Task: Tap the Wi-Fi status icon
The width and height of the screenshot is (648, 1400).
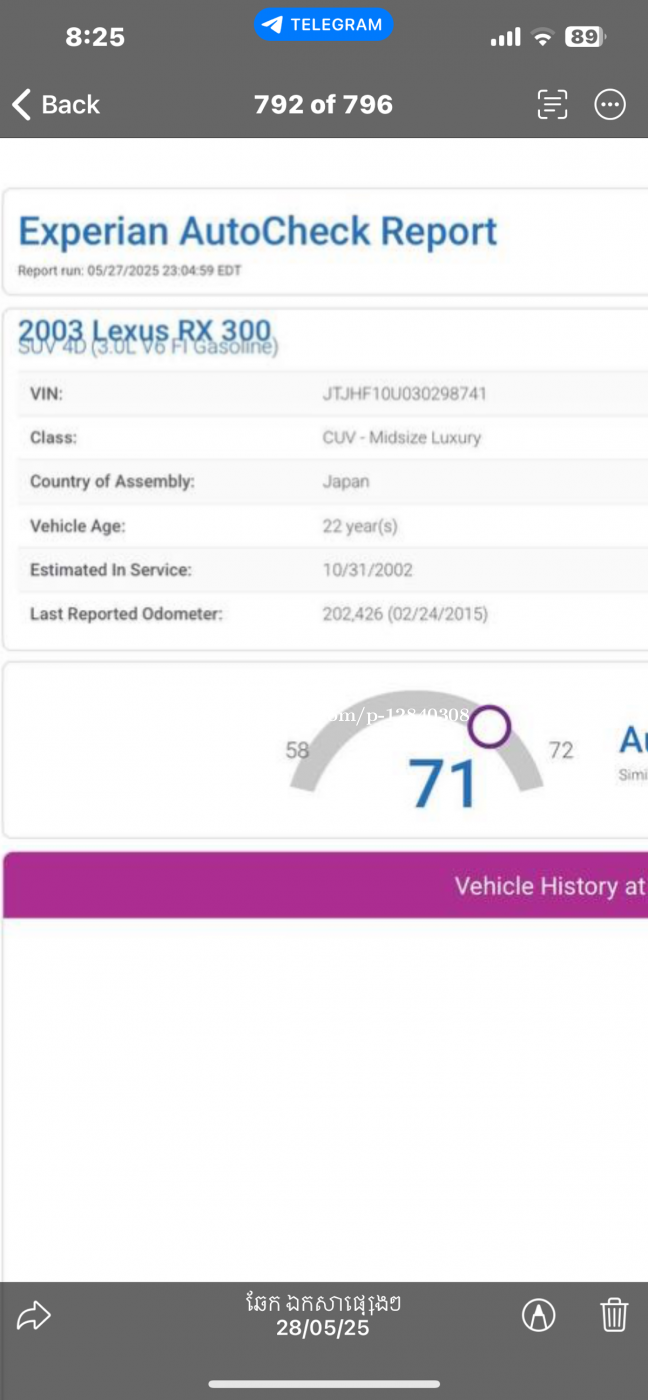Action: point(543,38)
